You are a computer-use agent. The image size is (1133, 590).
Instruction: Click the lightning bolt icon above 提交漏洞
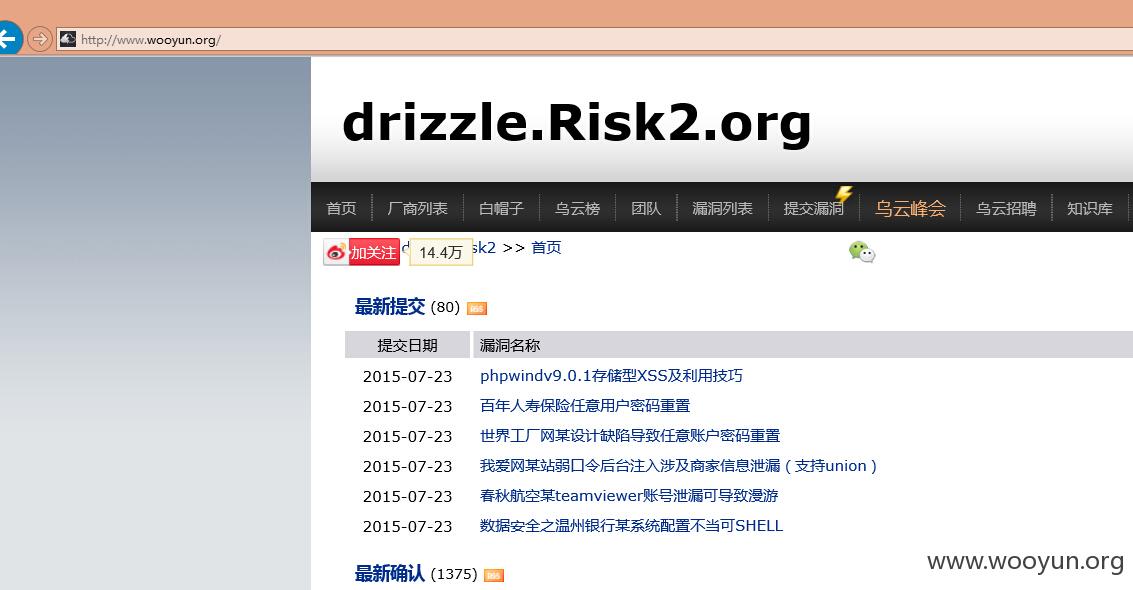pyautogui.click(x=844, y=194)
